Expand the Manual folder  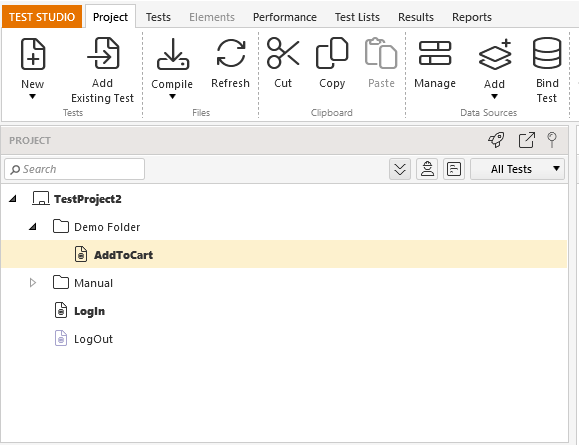tap(33, 283)
